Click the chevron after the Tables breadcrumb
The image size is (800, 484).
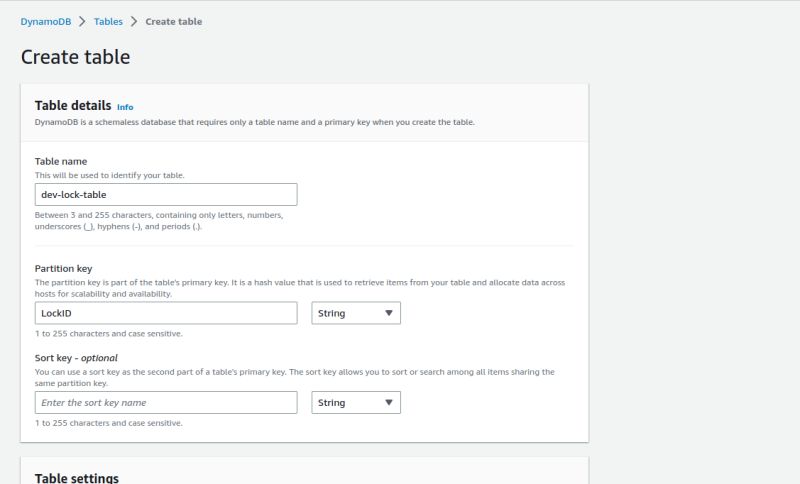[133, 21]
